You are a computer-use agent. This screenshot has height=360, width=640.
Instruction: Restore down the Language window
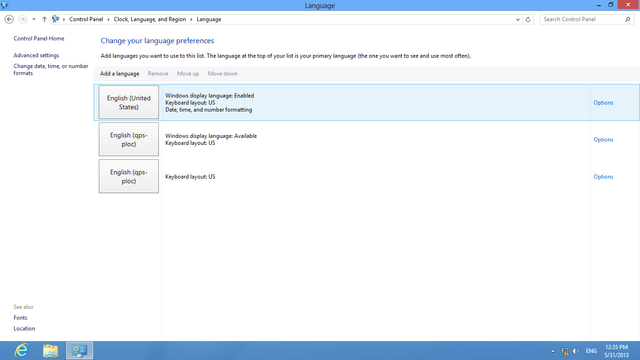(611, 5)
